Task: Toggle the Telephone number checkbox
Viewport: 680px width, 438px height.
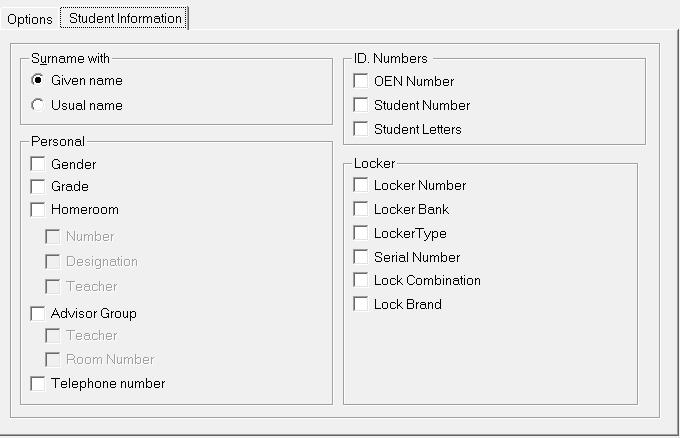Action: [x=38, y=383]
